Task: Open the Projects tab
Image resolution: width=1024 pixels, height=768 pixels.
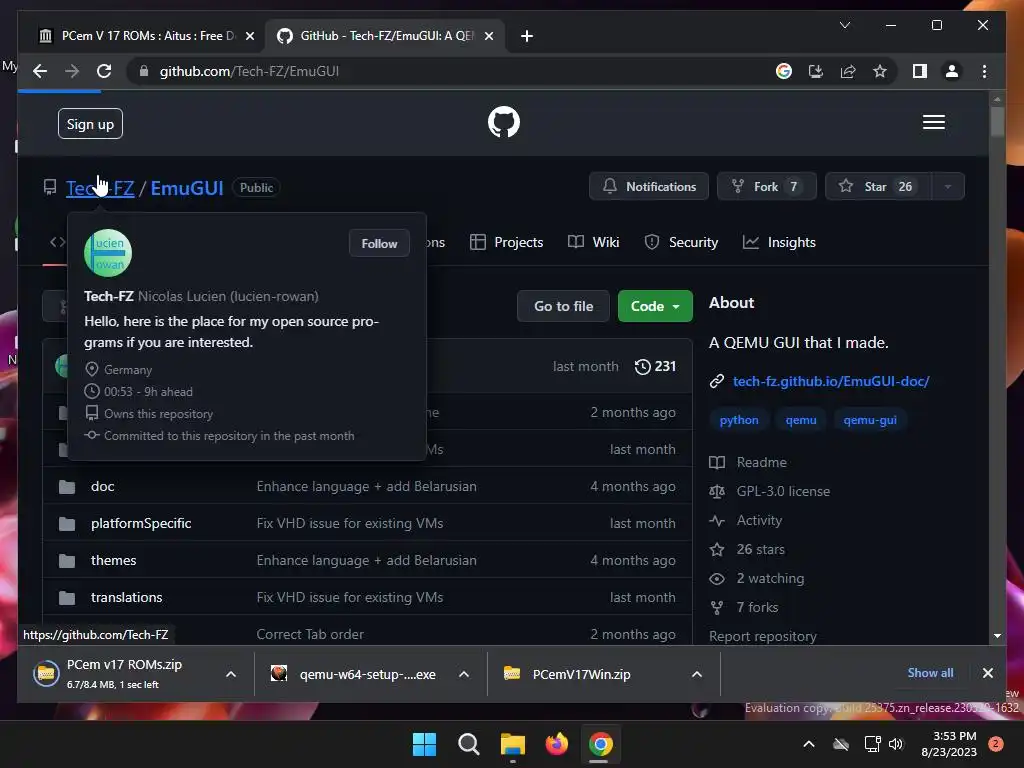Action: [507, 242]
